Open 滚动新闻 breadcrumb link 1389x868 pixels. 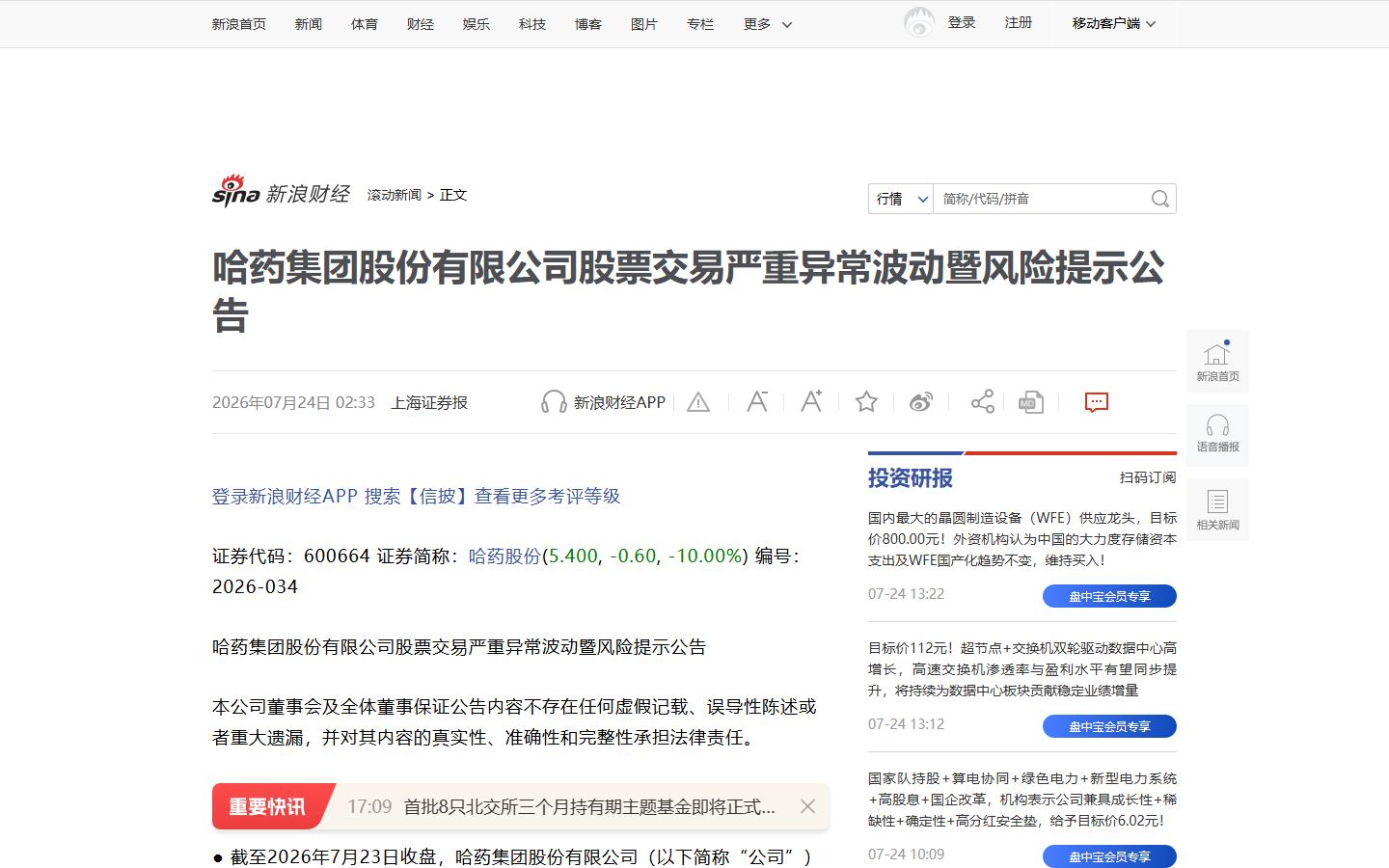point(395,195)
